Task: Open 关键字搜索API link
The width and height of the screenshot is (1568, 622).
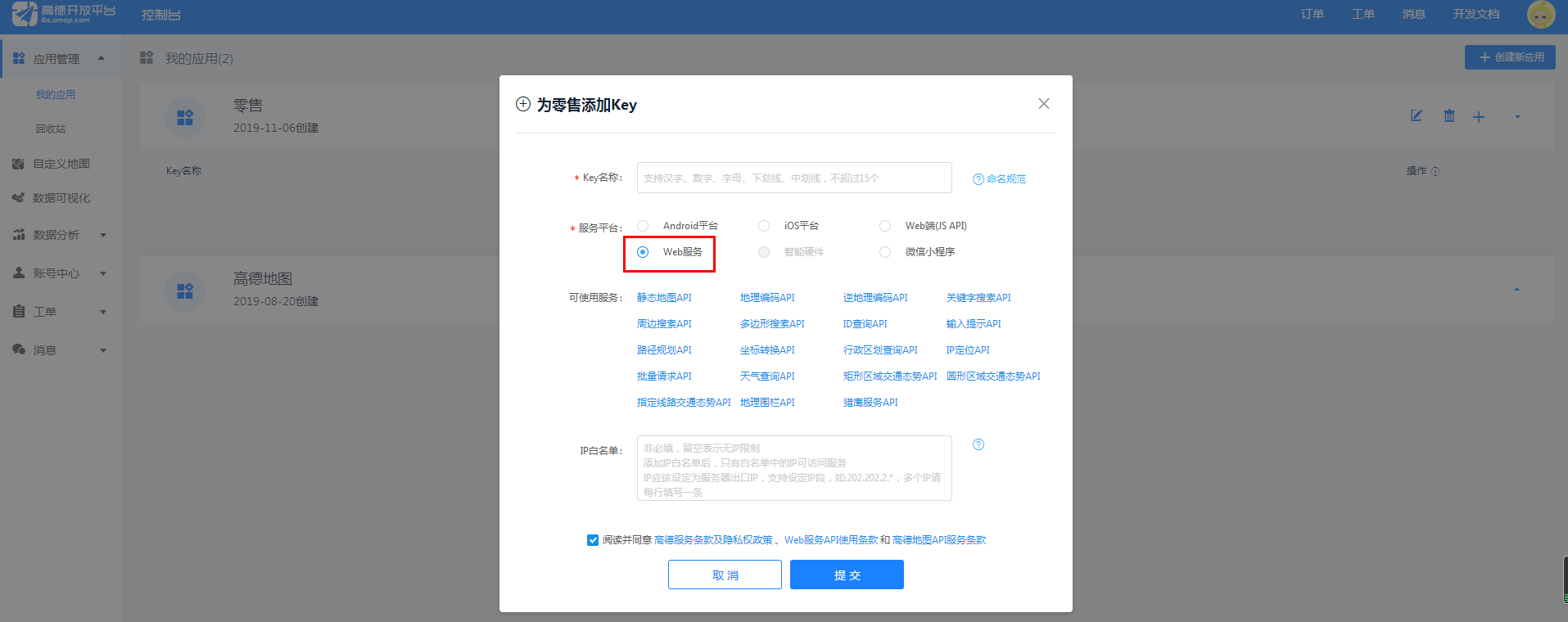Action: (x=978, y=298)
